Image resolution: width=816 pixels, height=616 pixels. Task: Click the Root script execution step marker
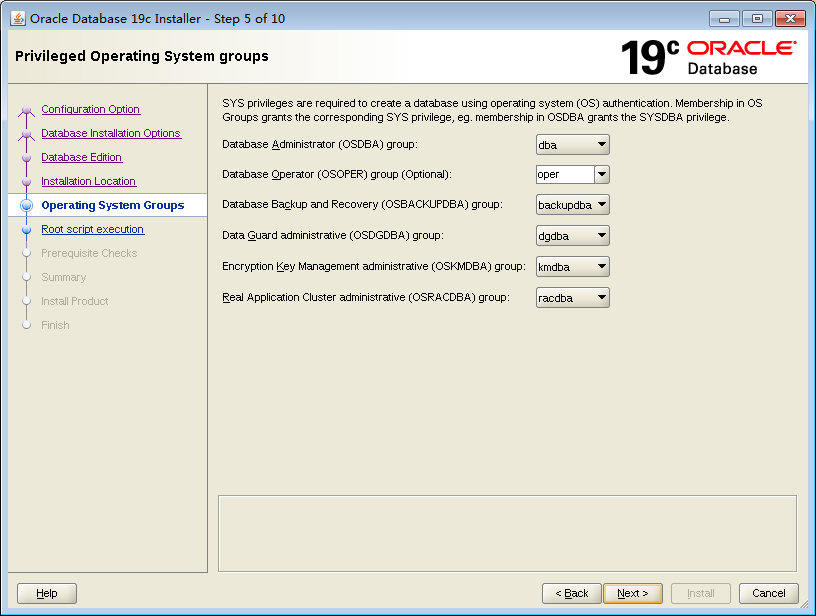(x=26, y=229)
